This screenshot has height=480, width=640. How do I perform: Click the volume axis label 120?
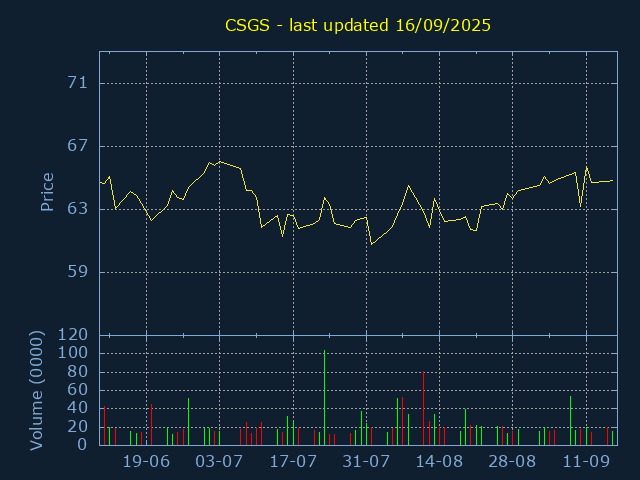click(73, 335)
